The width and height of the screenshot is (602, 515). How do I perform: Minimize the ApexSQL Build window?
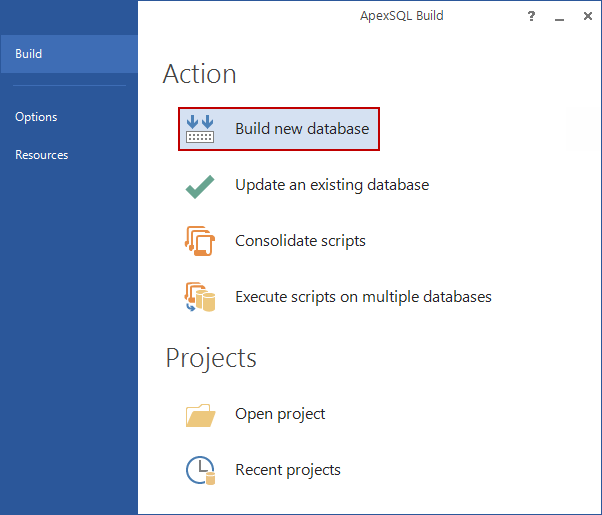pos(559,17)
